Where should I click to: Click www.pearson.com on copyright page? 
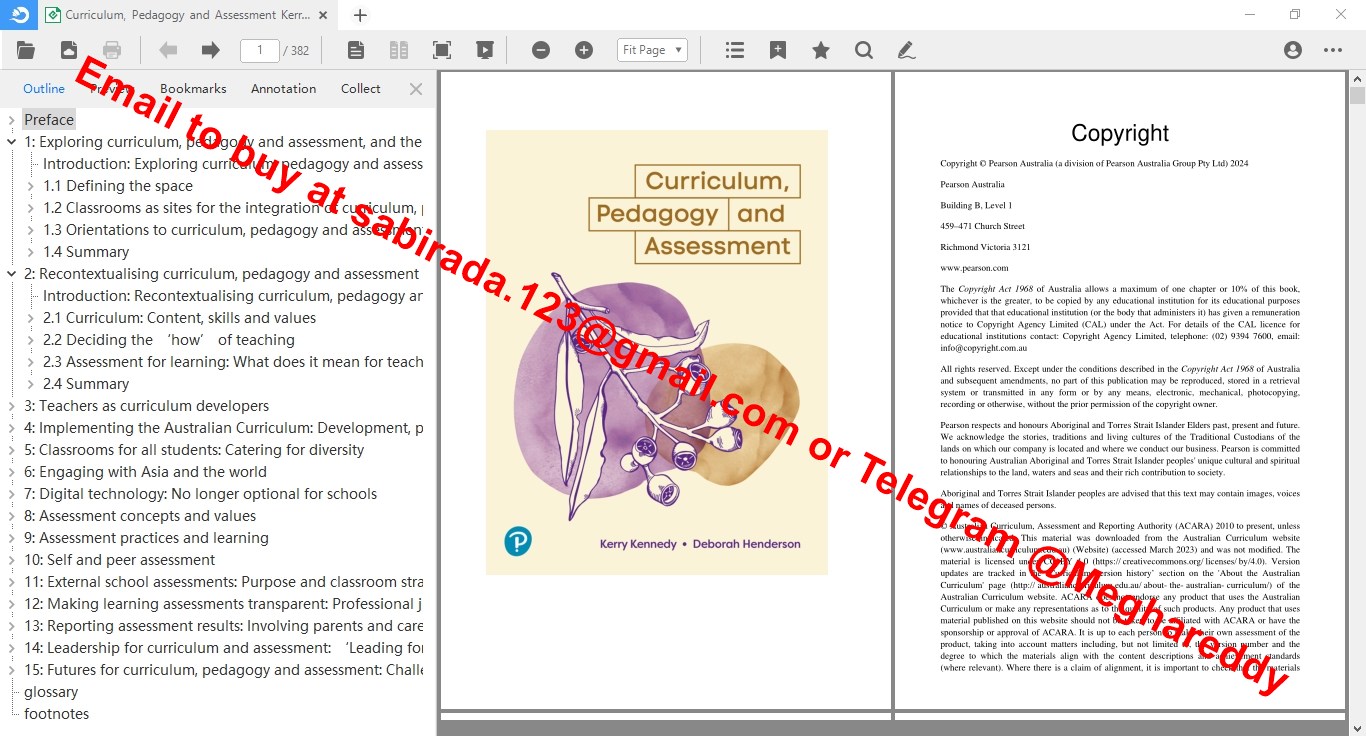(974, 268)
